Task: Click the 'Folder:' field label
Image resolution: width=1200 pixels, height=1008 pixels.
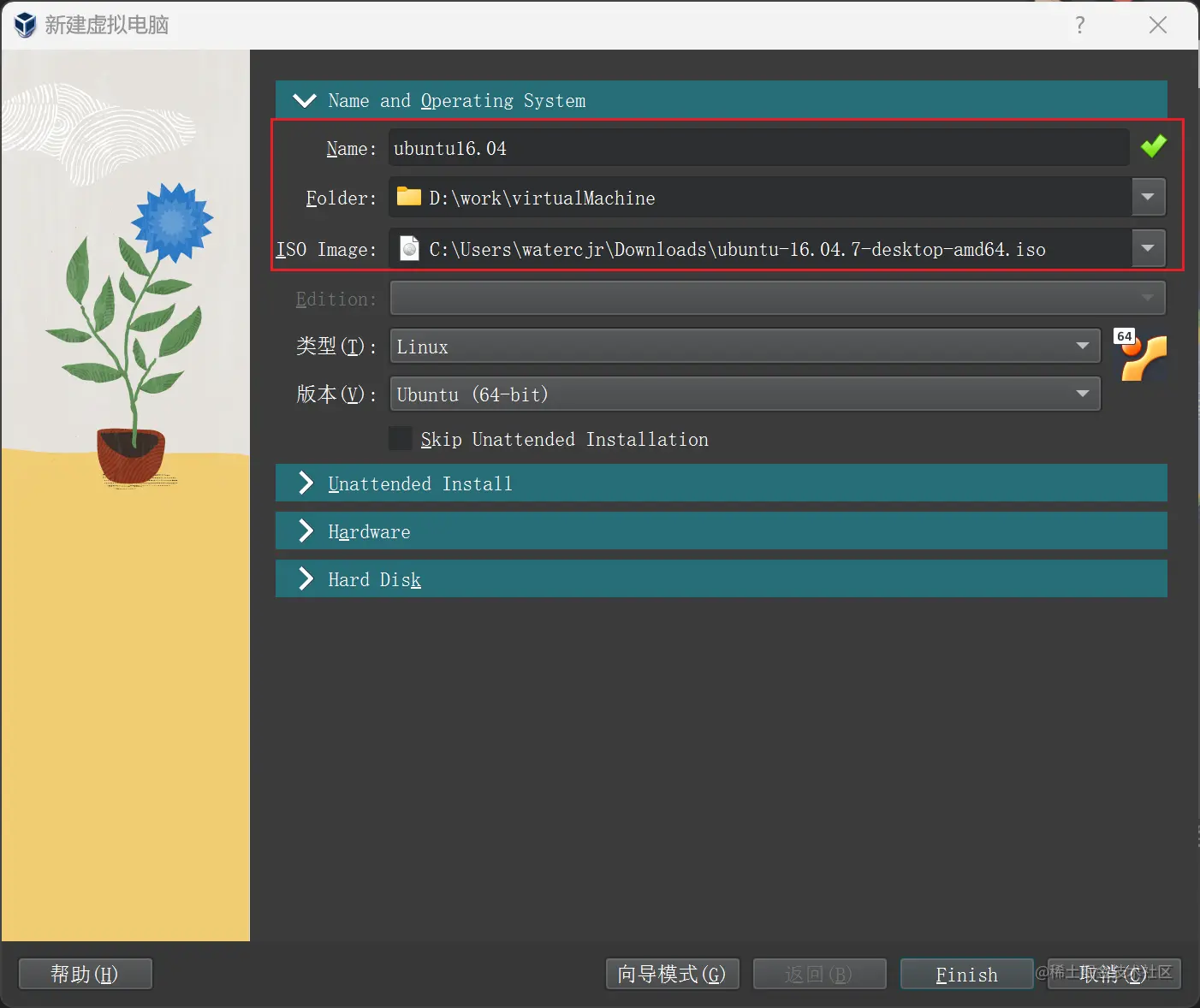Action: tap(341, 199)
